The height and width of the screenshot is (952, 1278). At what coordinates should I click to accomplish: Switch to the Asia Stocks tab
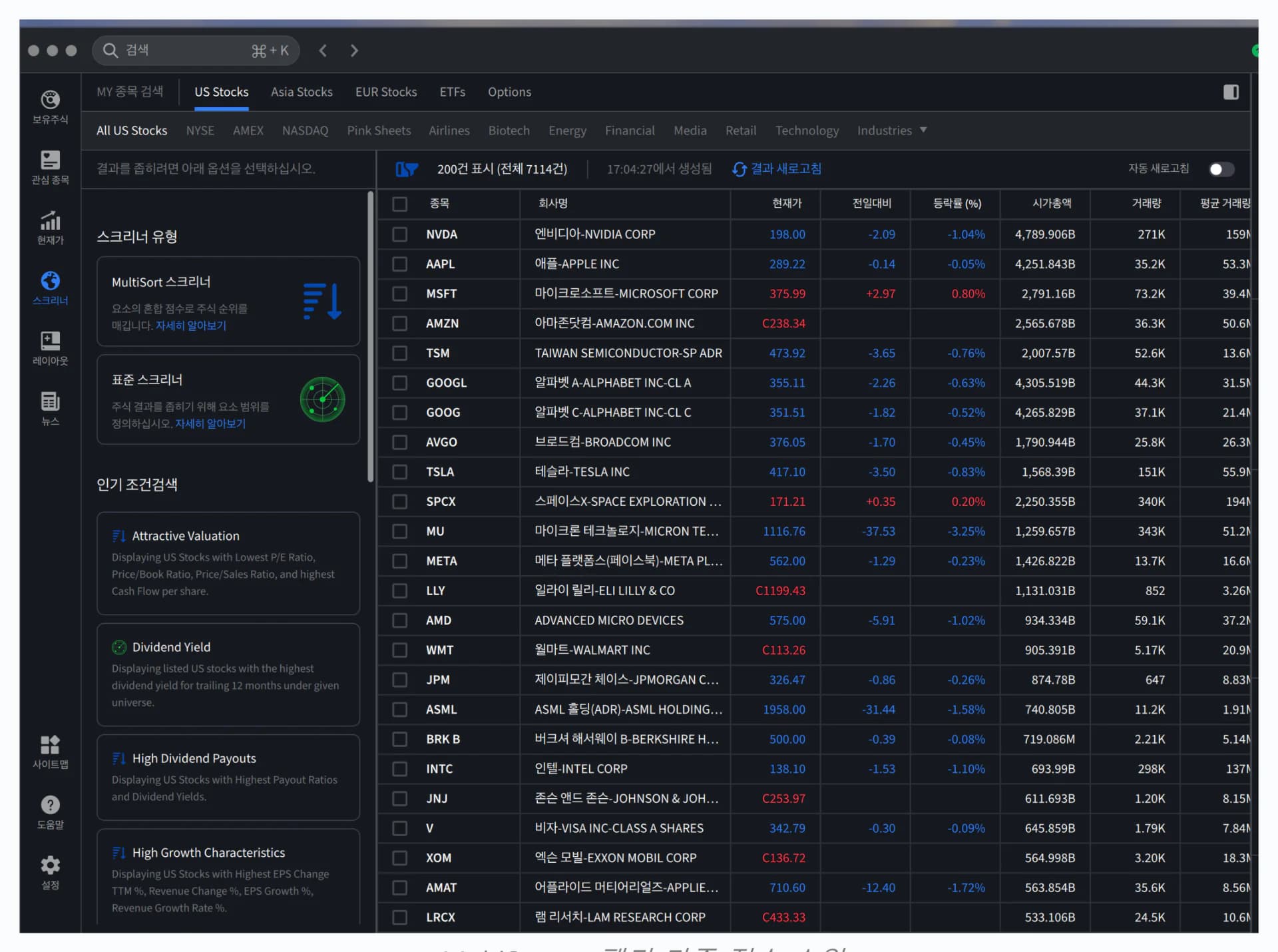click(x=302, y=92)
